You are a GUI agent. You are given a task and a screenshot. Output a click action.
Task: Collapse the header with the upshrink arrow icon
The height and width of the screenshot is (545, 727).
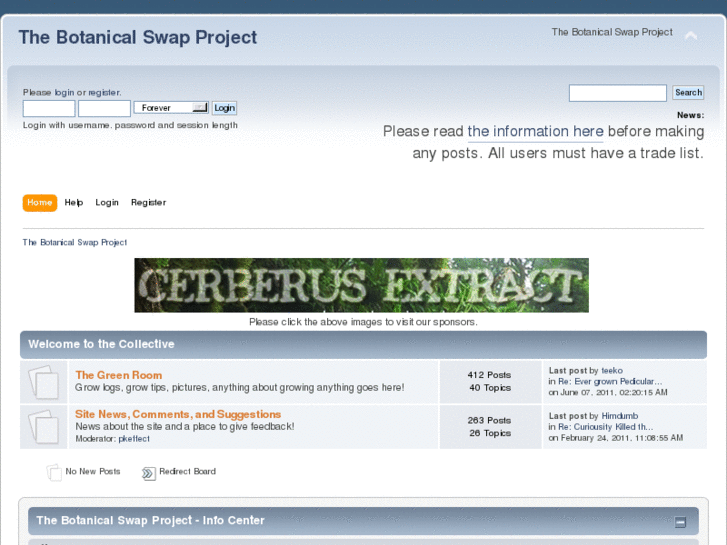(691, 36)
